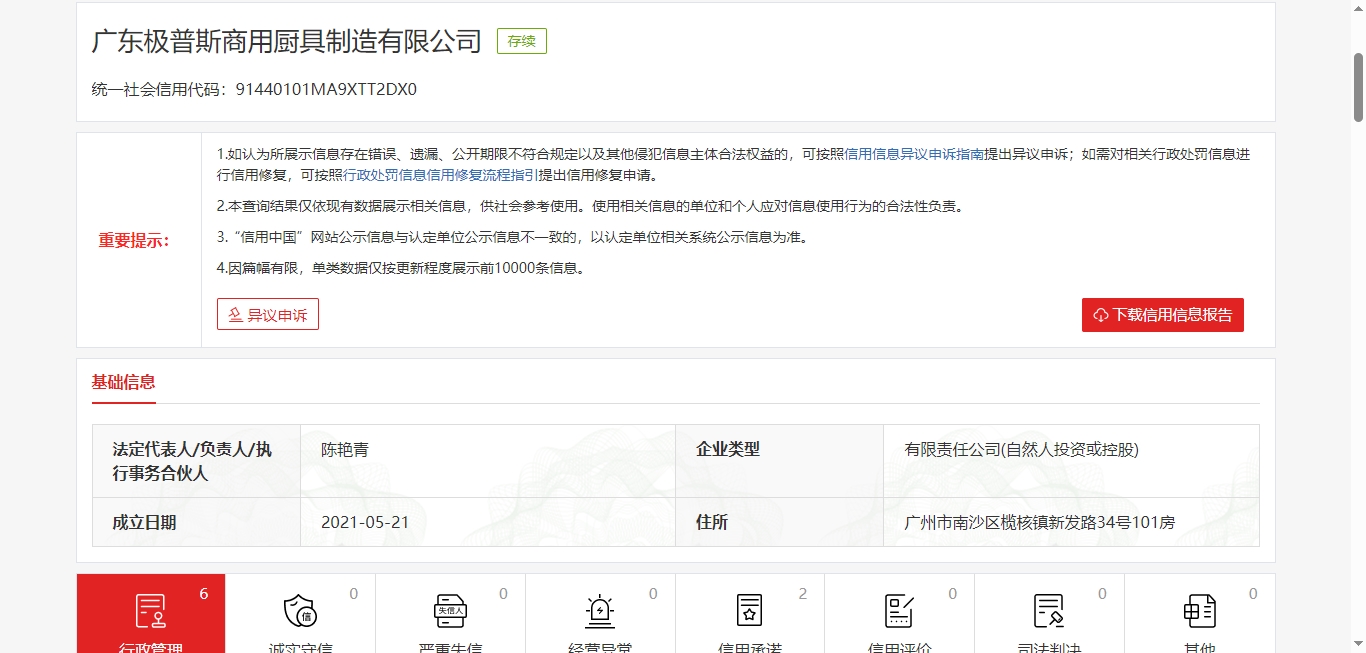Click the count 6 on 行政管理

coord(204,594)
